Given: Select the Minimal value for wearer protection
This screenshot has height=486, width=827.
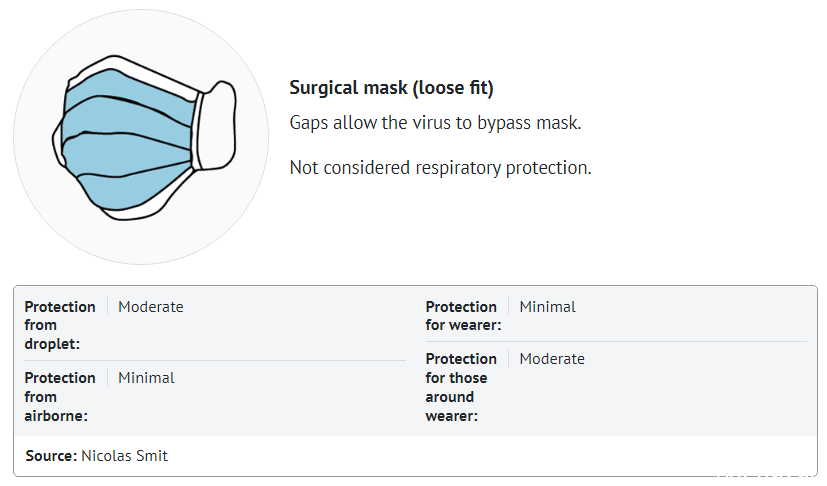Looking at the screenshot, I should [547, 307].
